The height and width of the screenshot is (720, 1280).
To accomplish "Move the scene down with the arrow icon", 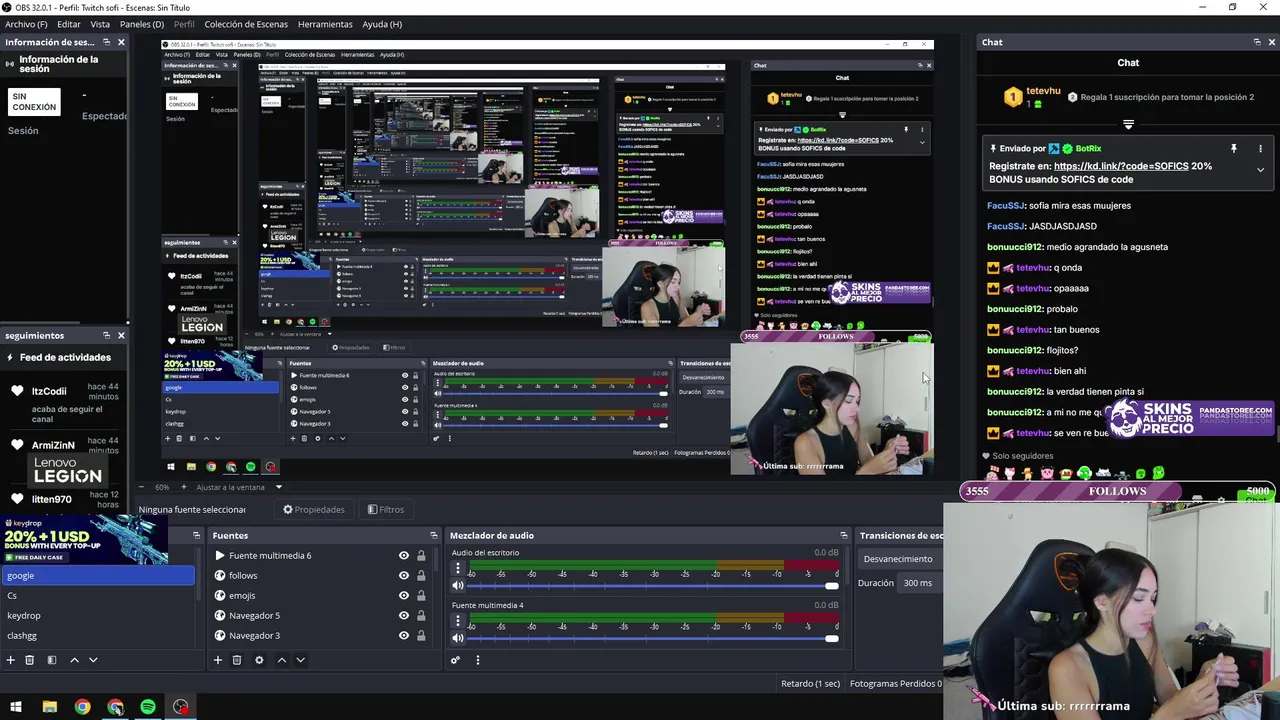I will 93,660.
